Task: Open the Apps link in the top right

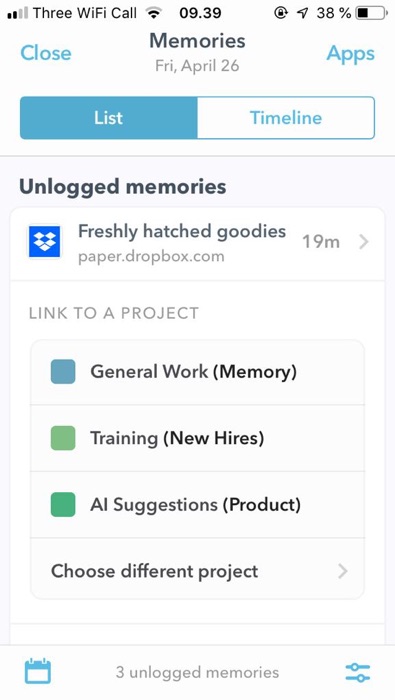Action: click(350, 54)
